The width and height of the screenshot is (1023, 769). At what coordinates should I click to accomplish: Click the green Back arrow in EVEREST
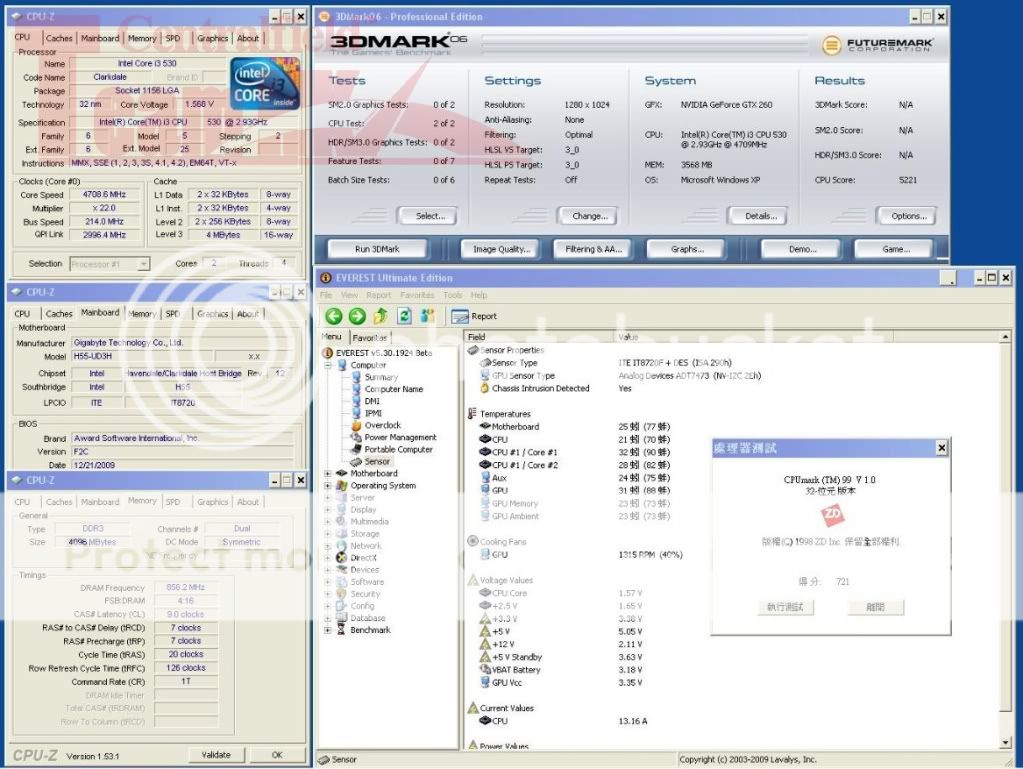point(334,316)
